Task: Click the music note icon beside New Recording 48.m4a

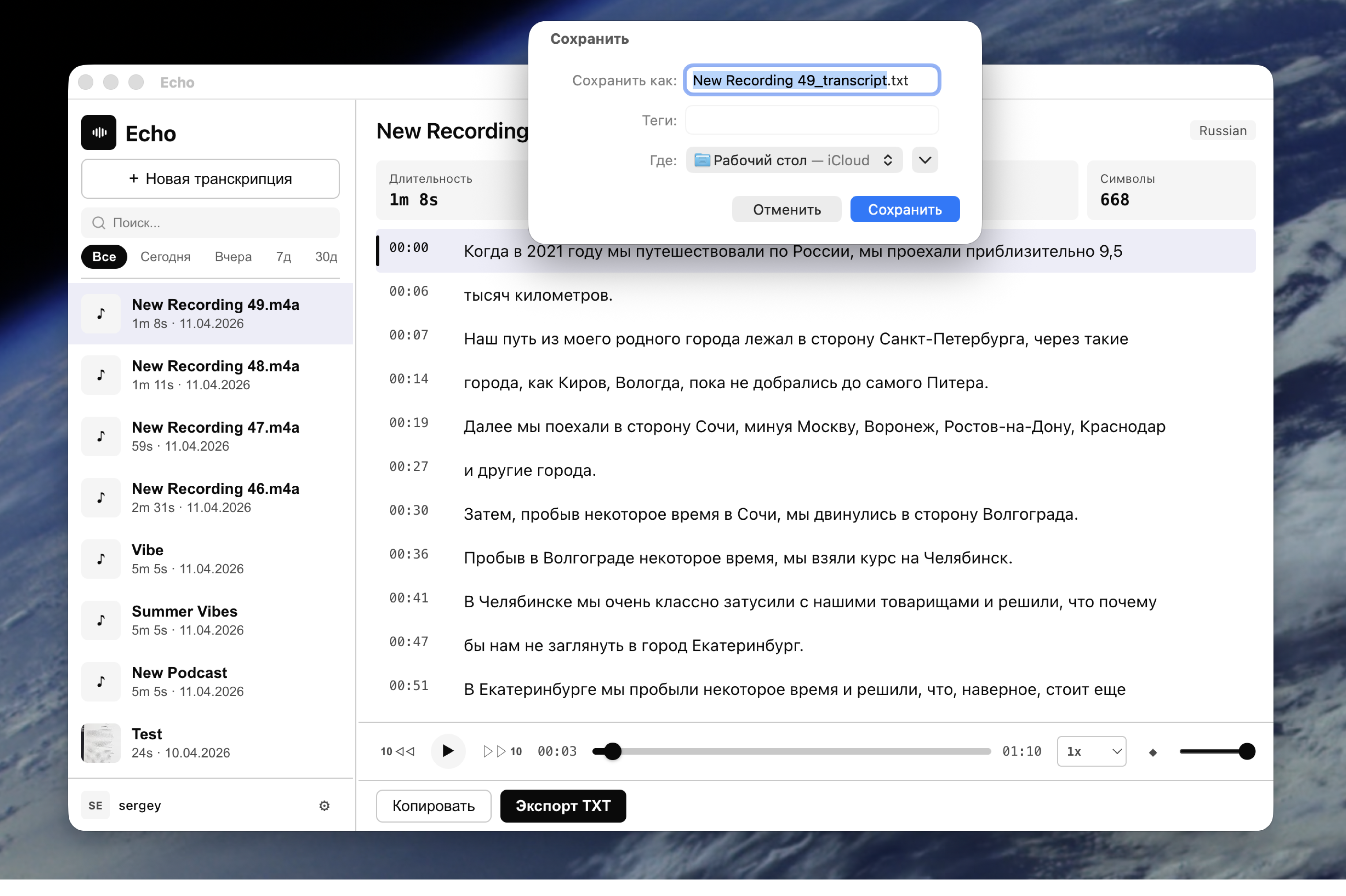Action: click(101, 375)
